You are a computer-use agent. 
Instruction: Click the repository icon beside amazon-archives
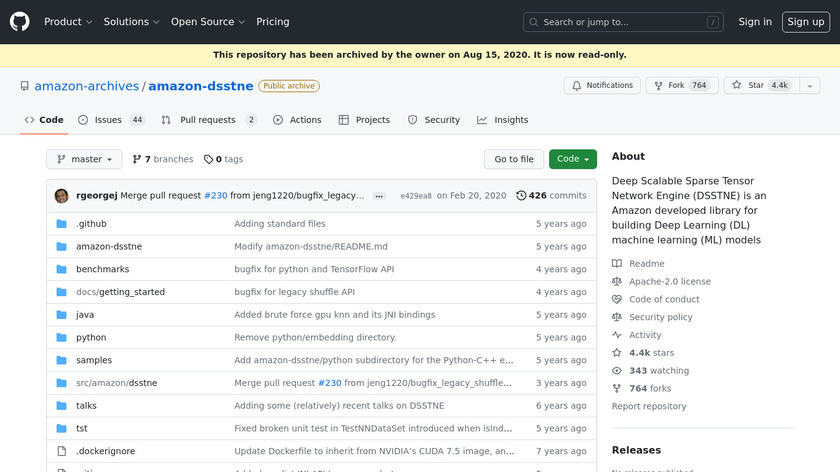tap(25, 86)
